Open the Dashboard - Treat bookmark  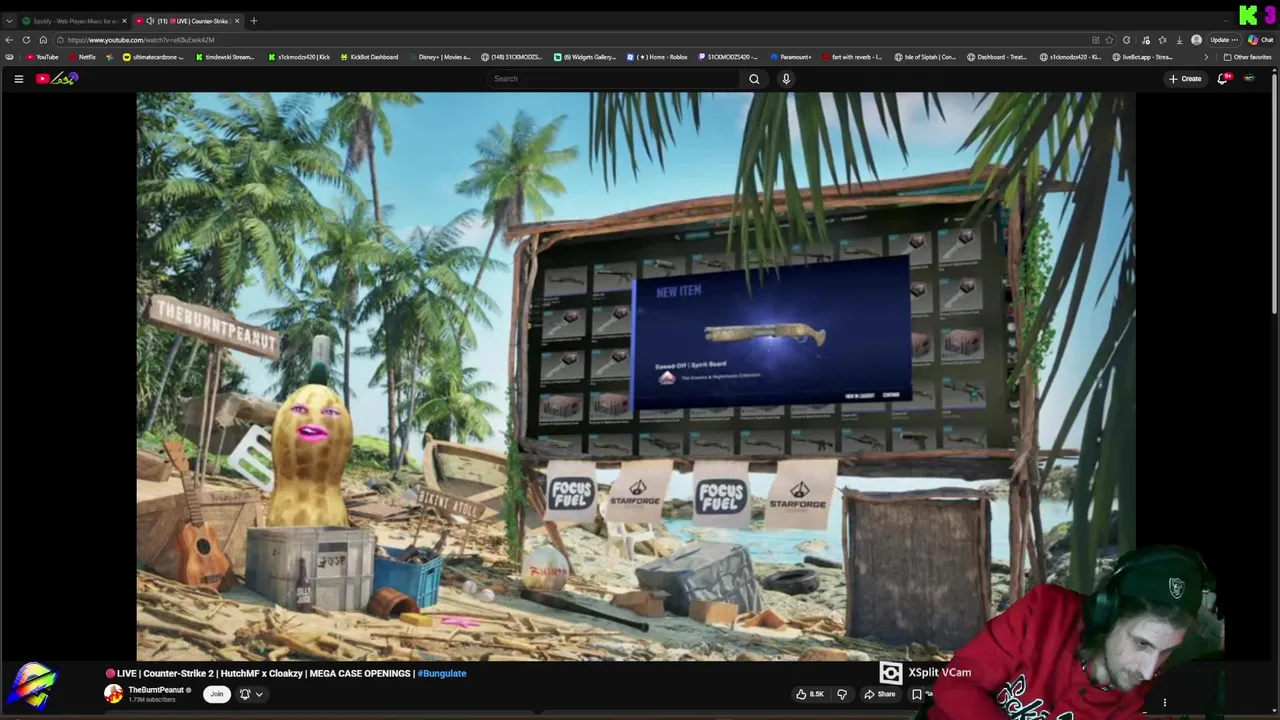point(997,57)
